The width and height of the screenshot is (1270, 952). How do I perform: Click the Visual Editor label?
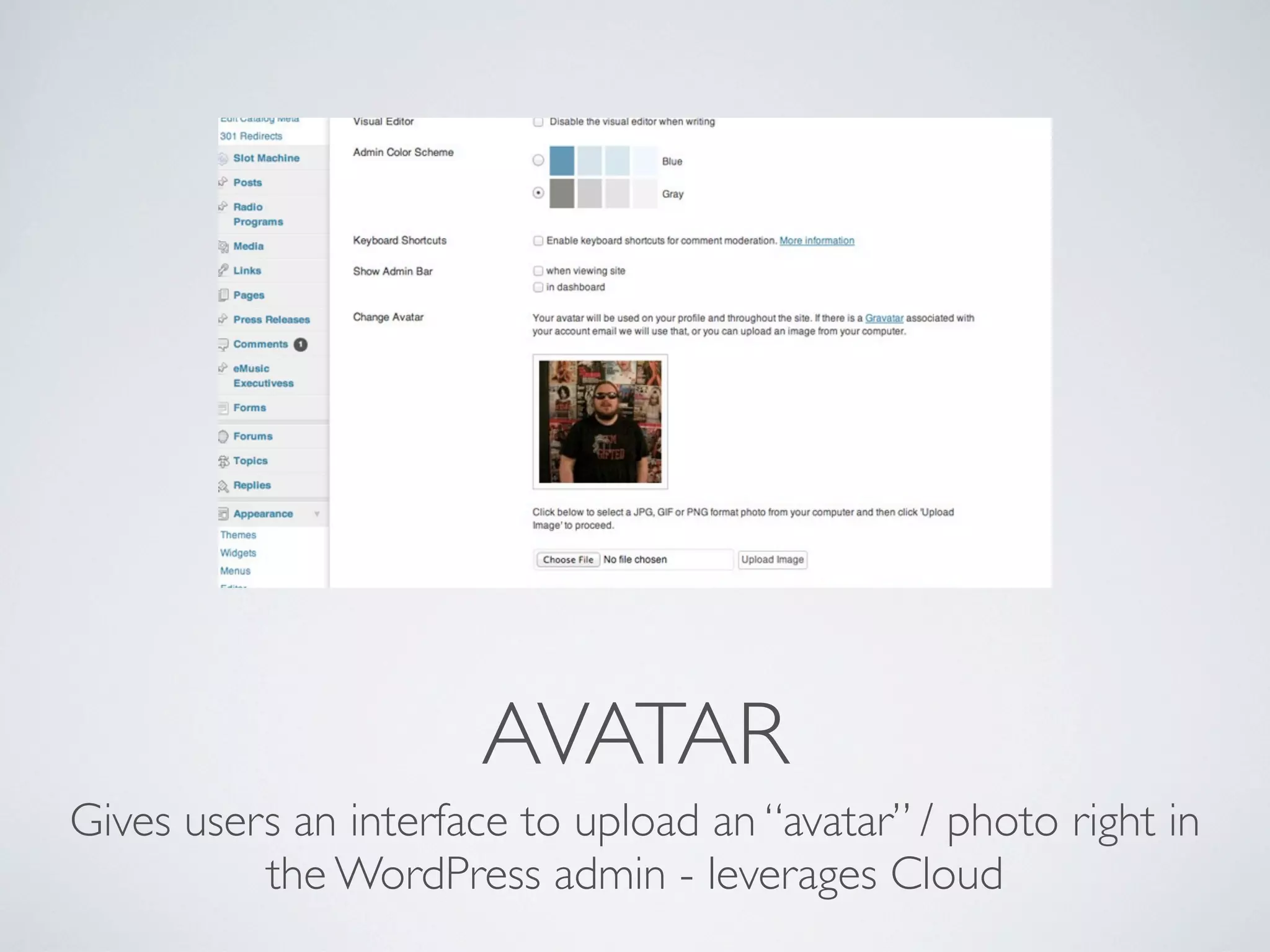click(x=383, y=121)
